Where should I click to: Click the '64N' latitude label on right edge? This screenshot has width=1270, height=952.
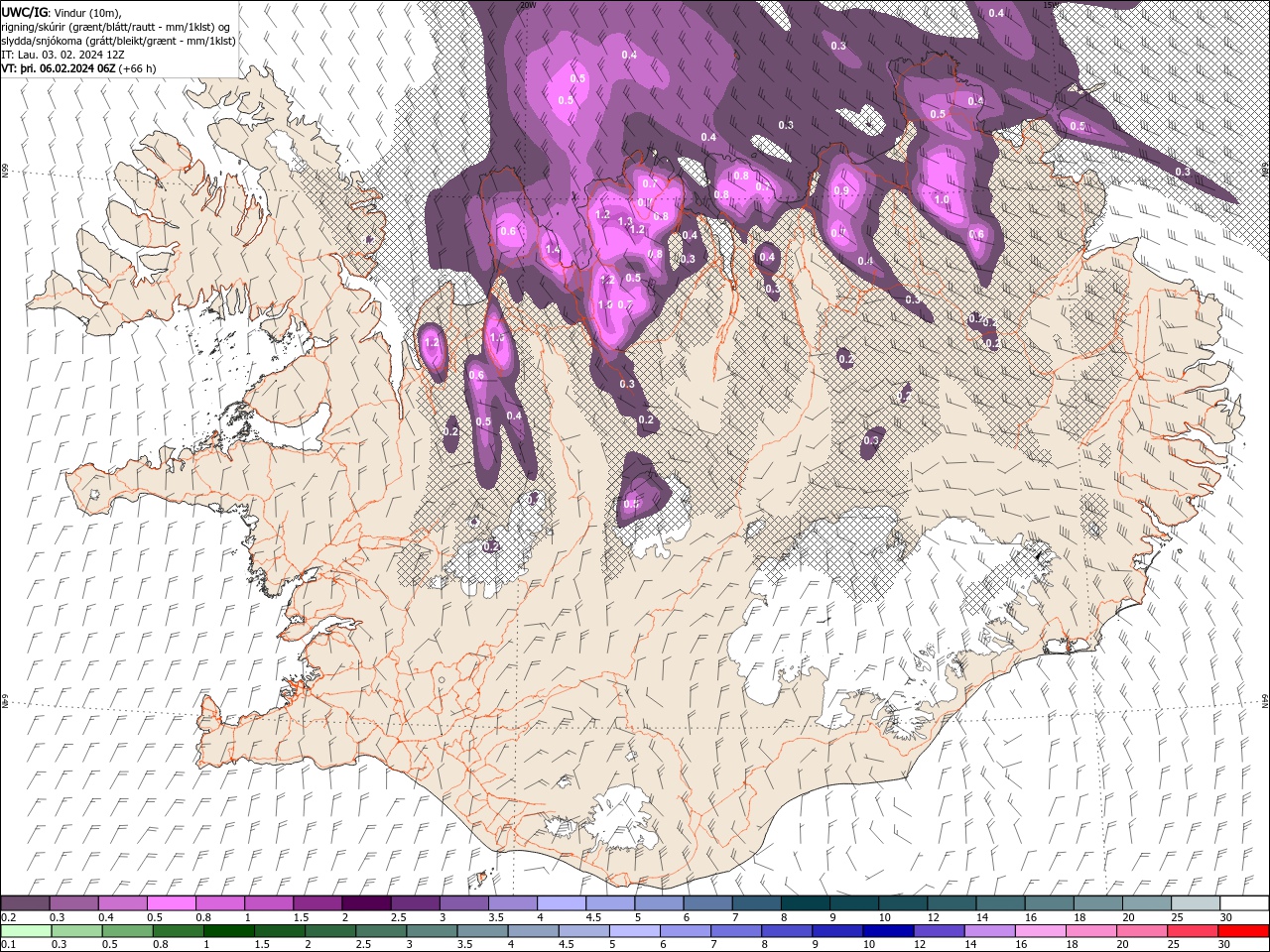coord(1265,700)
